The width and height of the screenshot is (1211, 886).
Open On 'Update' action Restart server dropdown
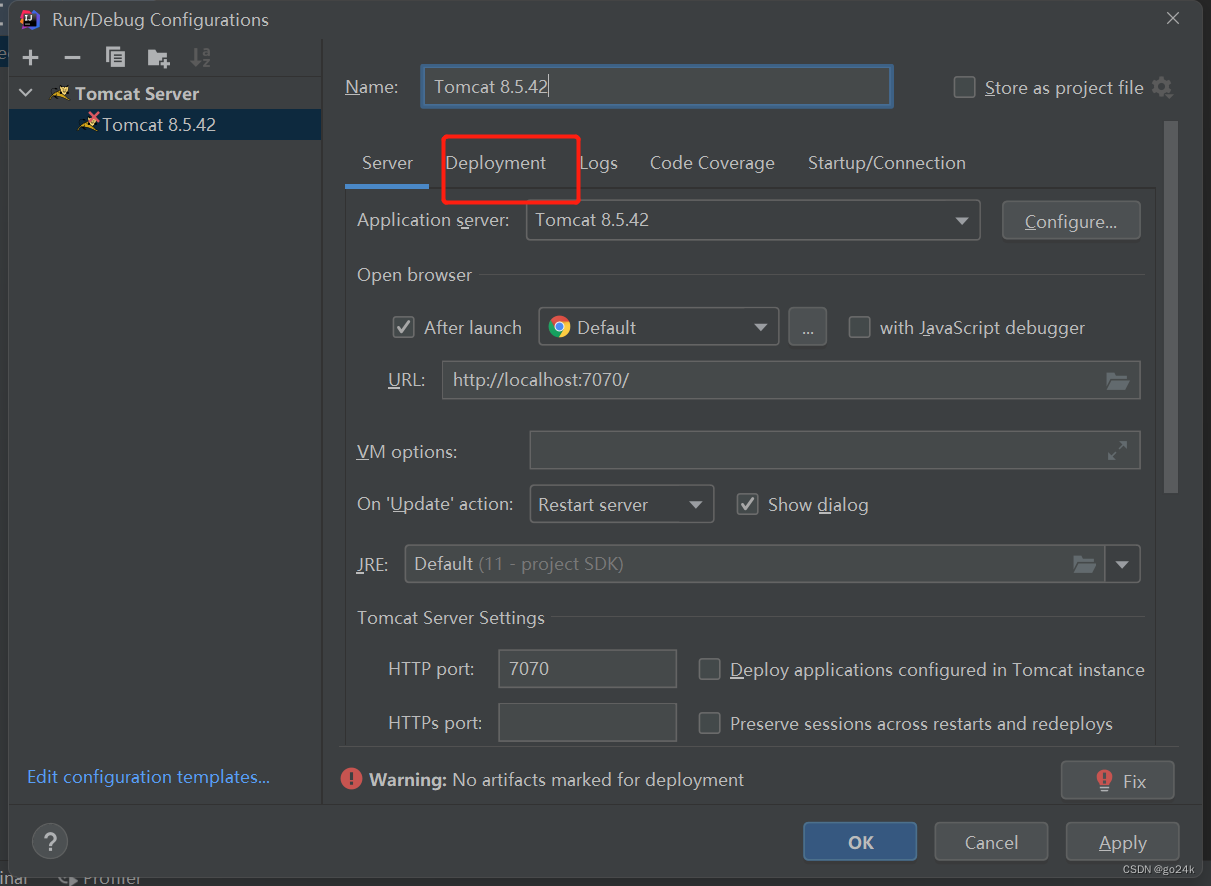[622, 504]
